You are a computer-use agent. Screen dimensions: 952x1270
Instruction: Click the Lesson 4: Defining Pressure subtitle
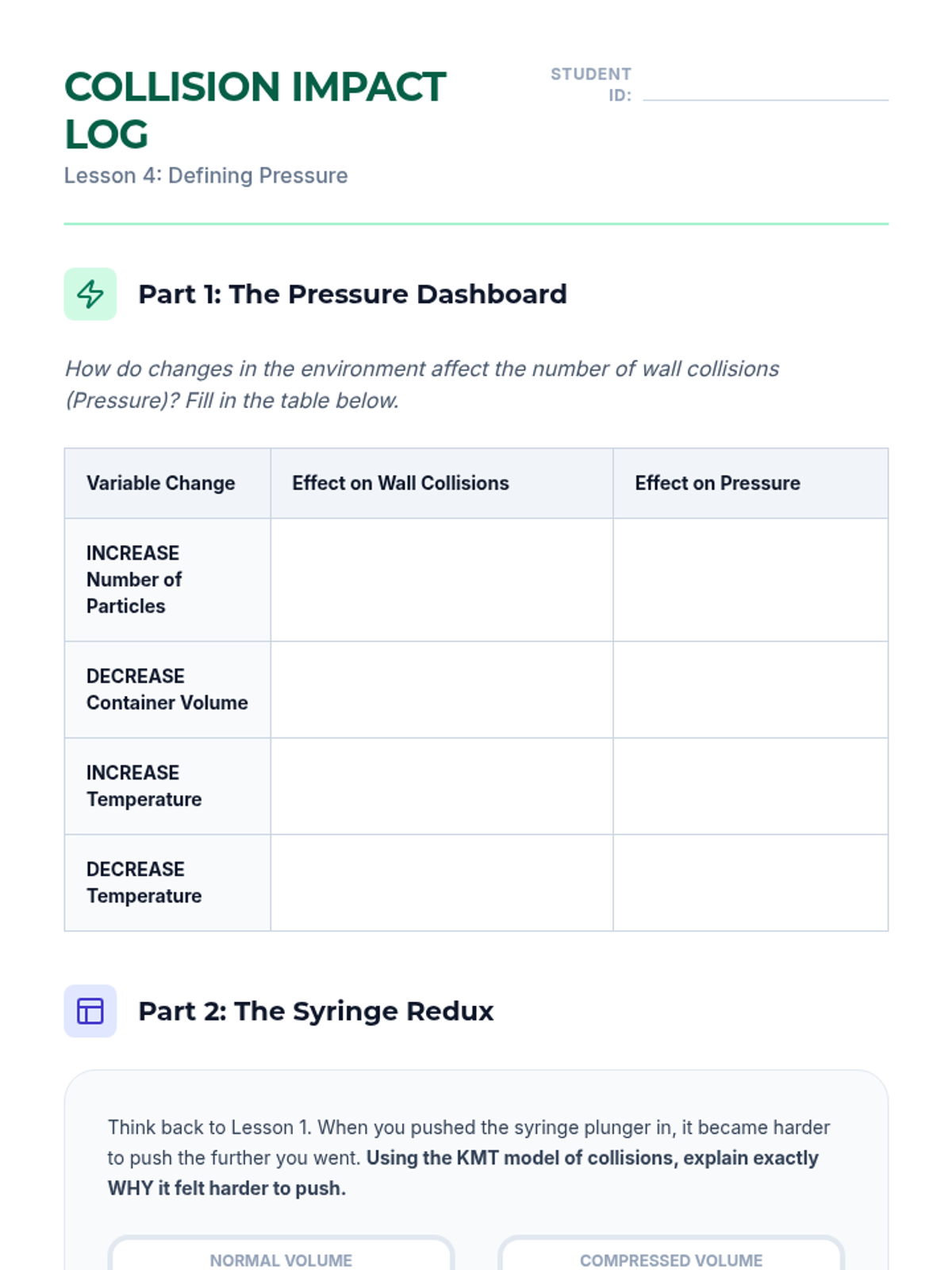click(205, 175)
